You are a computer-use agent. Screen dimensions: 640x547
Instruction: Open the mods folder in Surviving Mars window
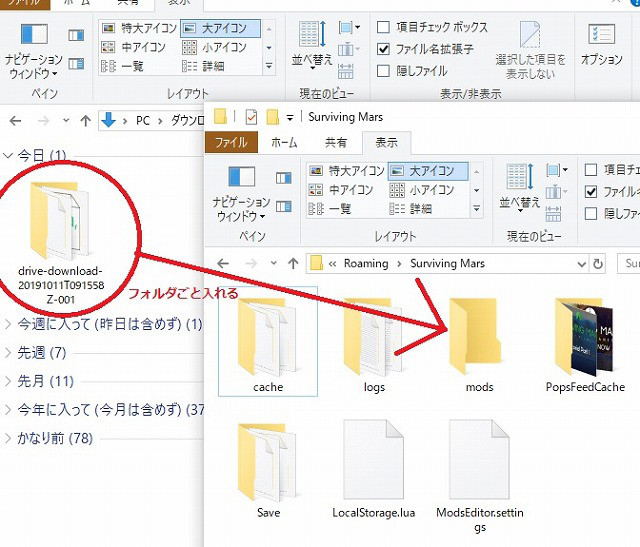click(x=477, y=345)
